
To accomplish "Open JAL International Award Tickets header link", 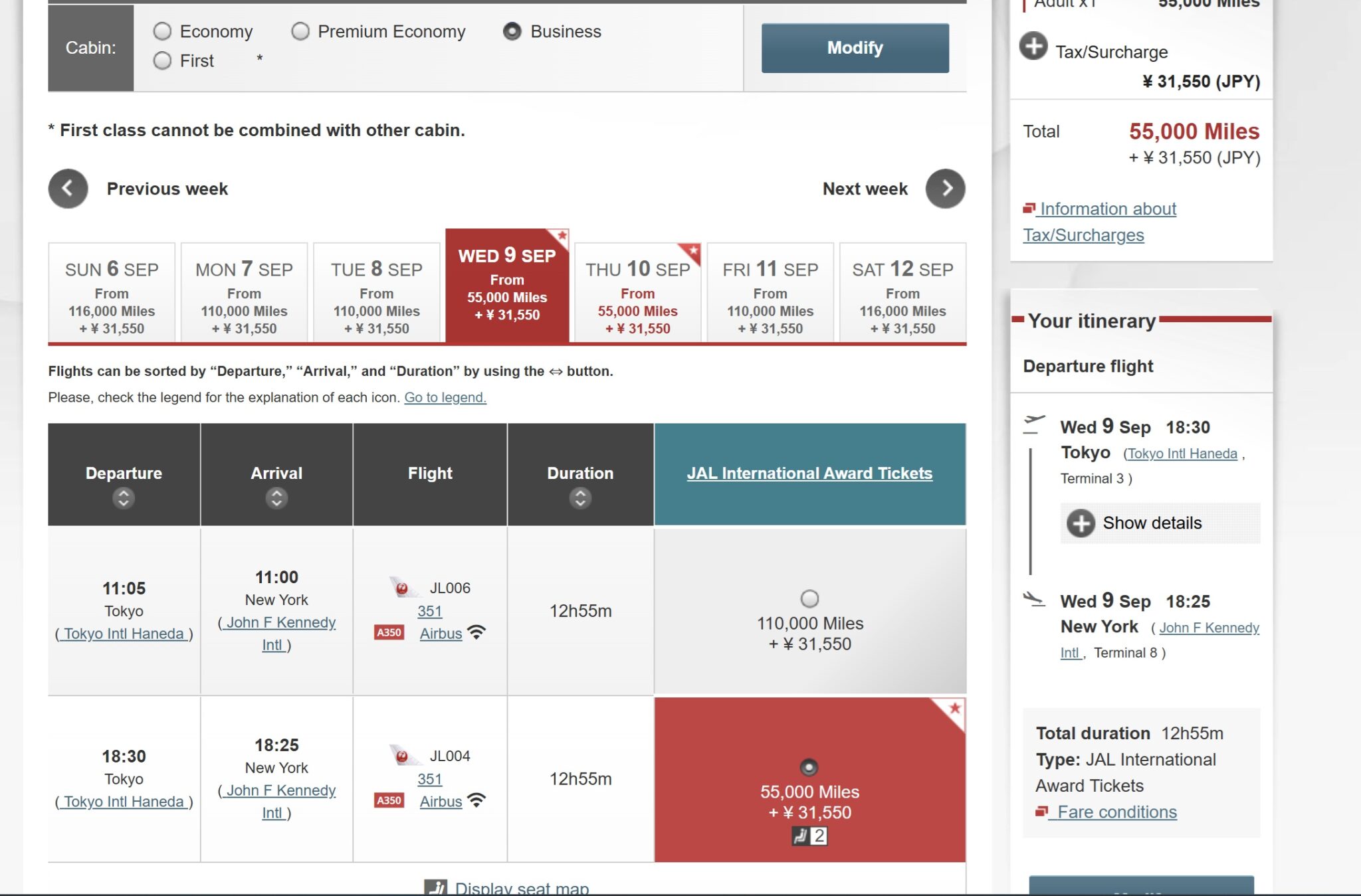I will pos(809,473).
